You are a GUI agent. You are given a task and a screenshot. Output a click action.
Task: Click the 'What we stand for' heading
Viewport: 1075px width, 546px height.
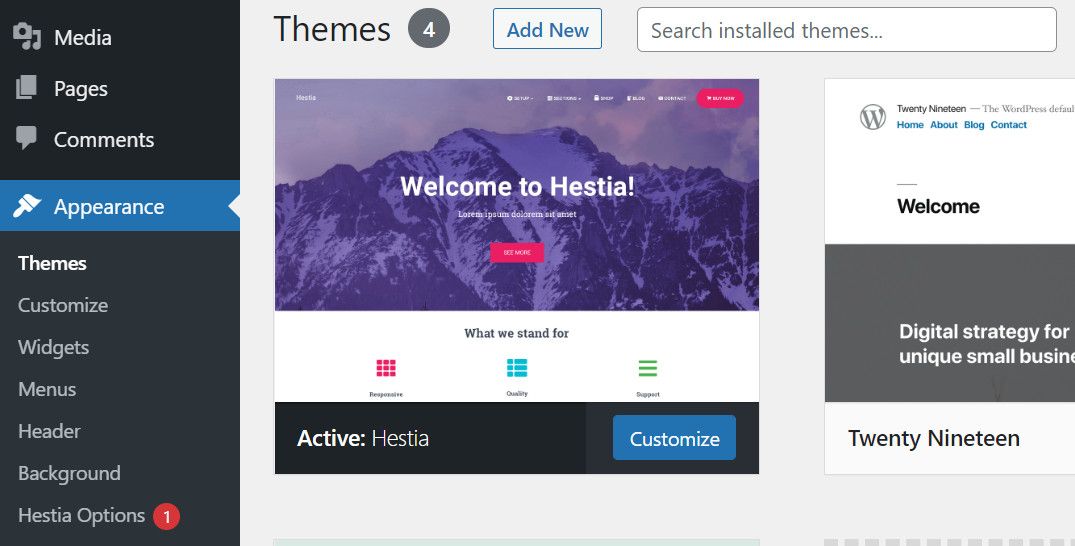pos(516,333)
